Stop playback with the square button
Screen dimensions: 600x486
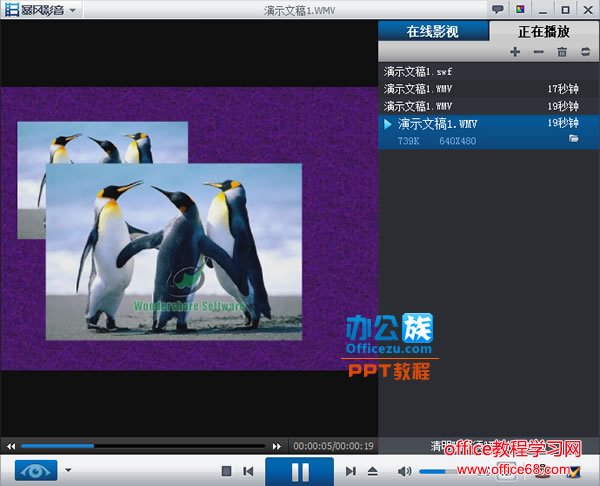pos(227,471)
